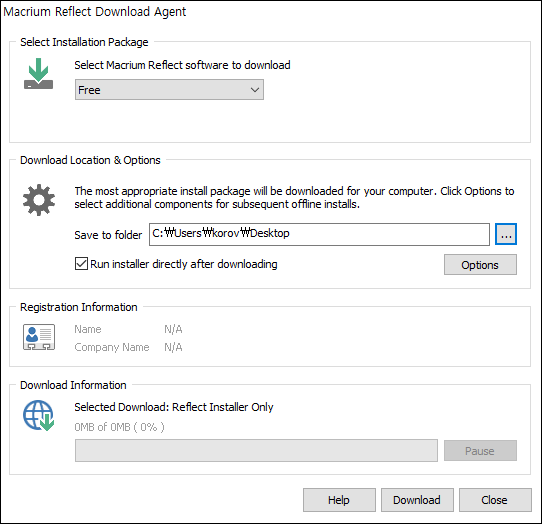Click the 'Select Installation Package' group heading
Viewport: 542px width, 524px height.
click(84, 42)
